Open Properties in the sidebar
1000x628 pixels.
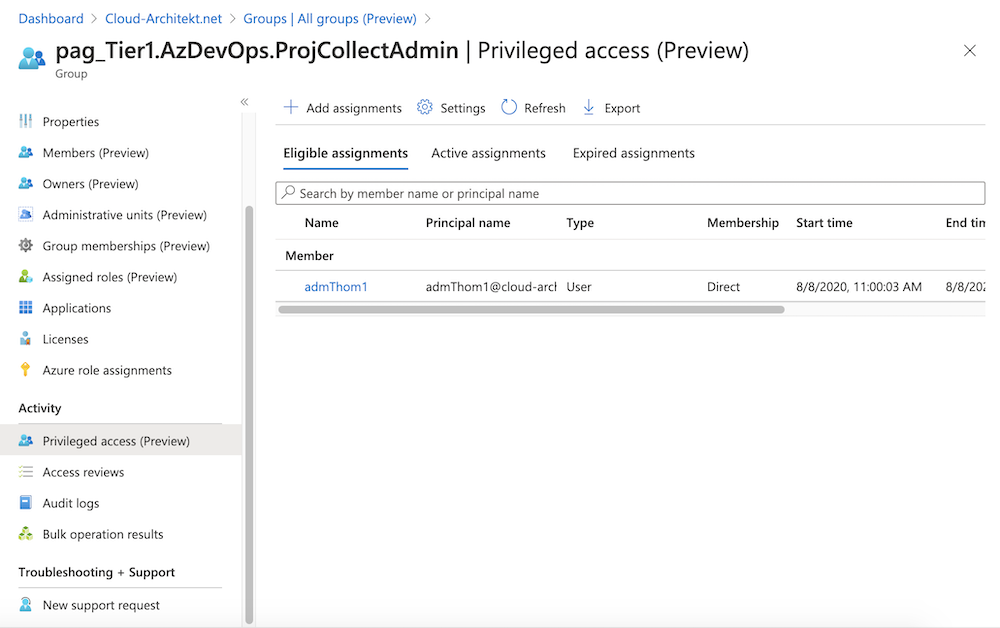(x=71, y=122)
